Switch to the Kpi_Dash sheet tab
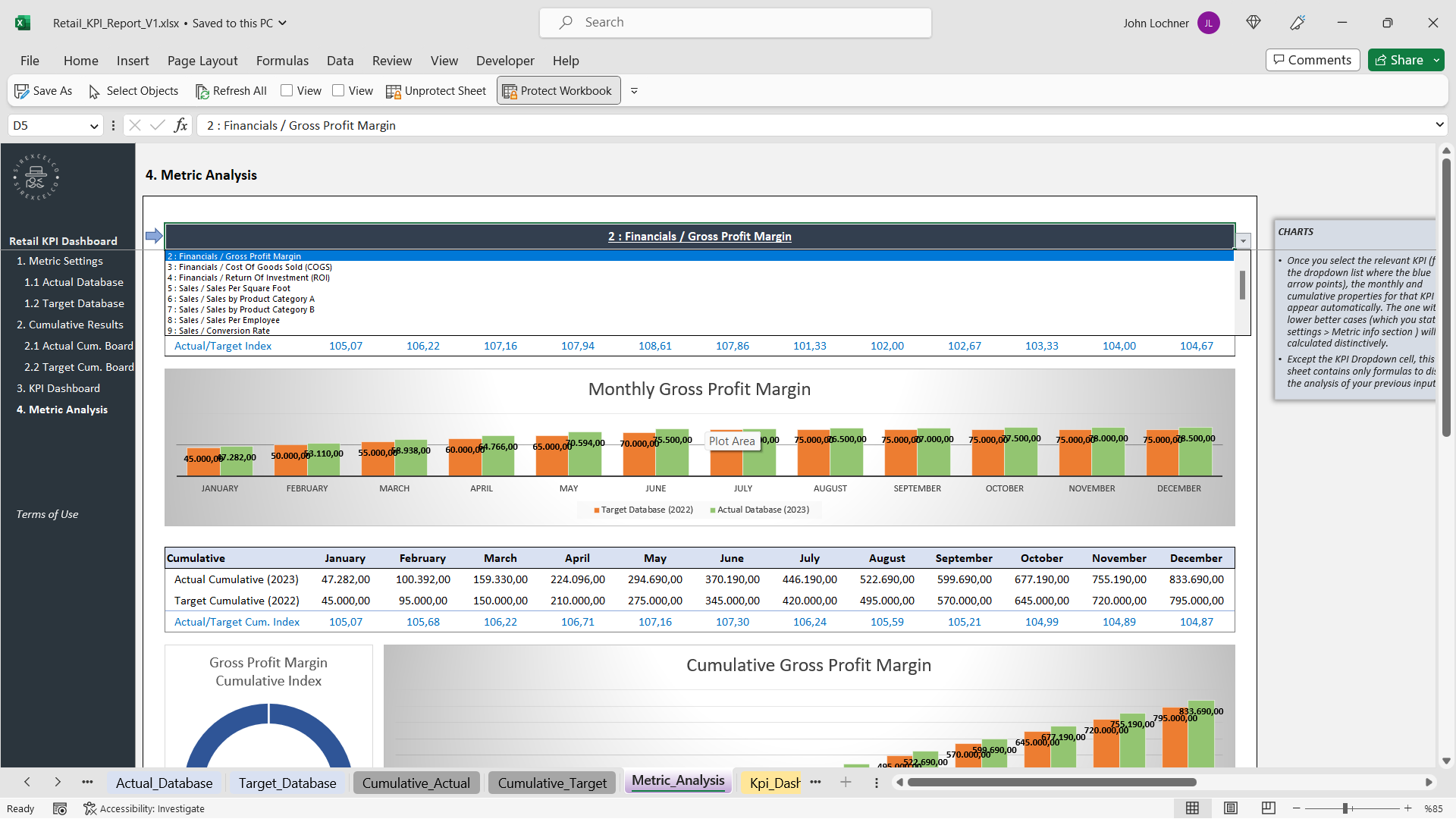This screenshot has width=1456, height=819. [775, 782]
